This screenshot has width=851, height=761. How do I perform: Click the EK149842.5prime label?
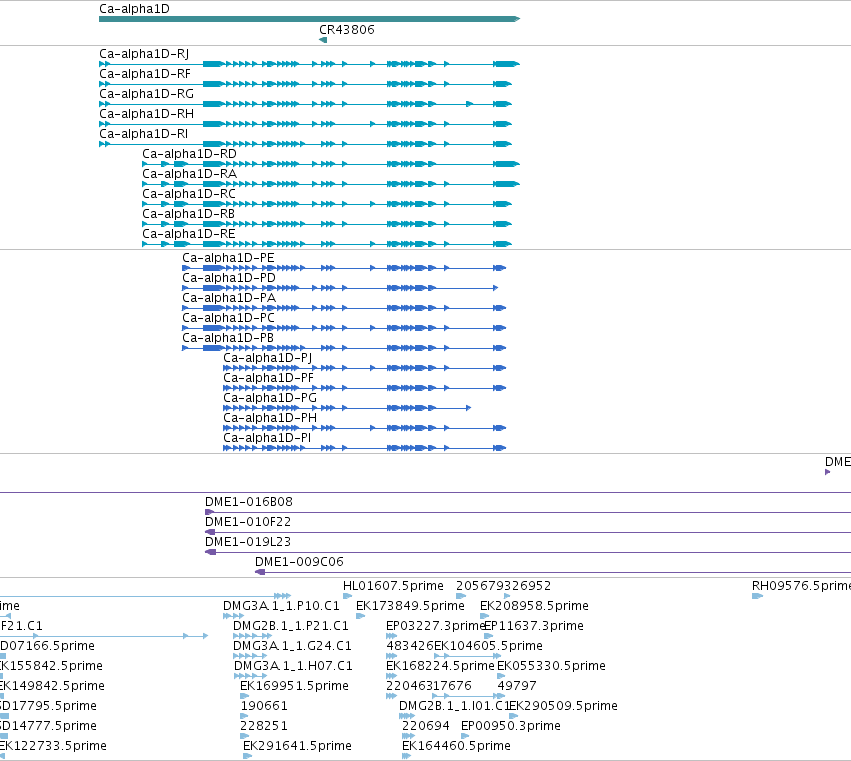[x=52, y=687]
